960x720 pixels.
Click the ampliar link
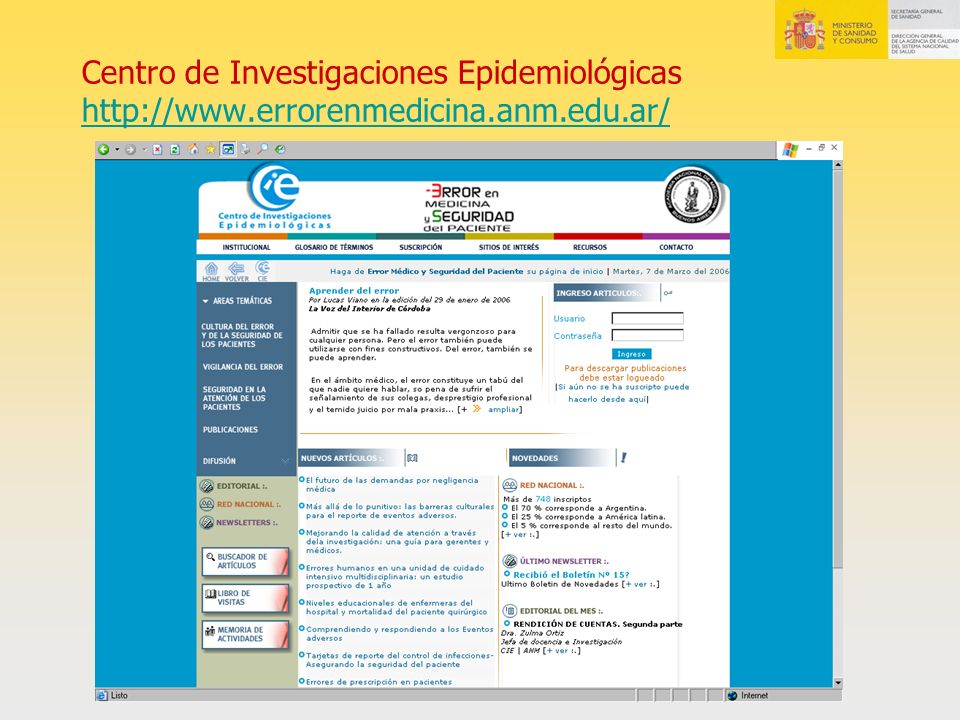tap(503, 410)
